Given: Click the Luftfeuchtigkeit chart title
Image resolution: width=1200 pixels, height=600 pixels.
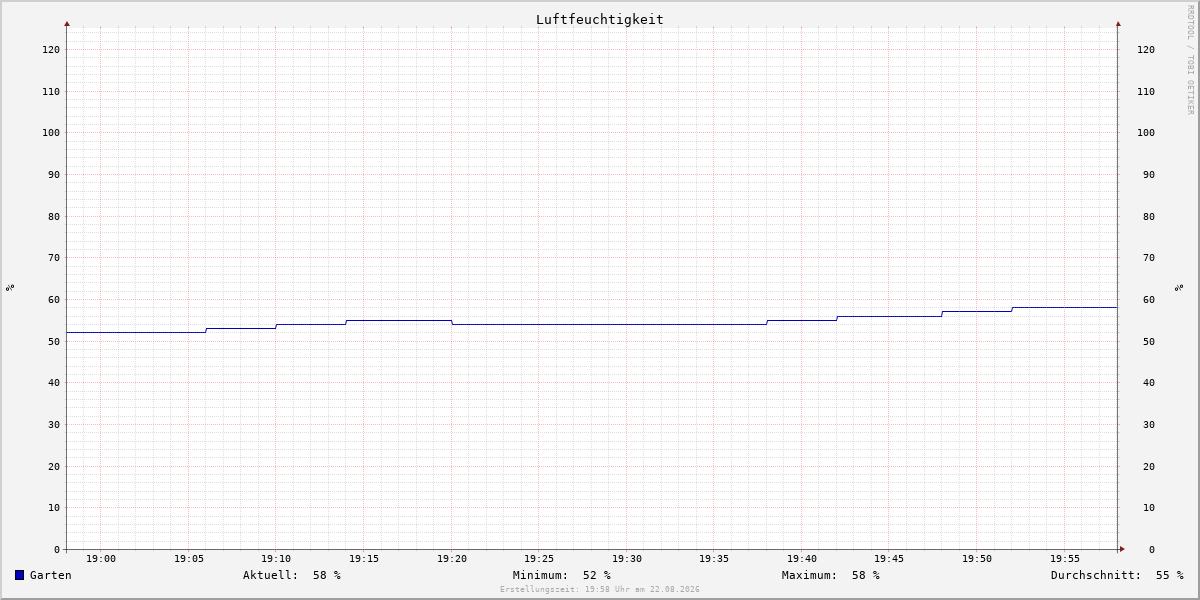Looking at the screenshot, I should [x=599, y=19].
